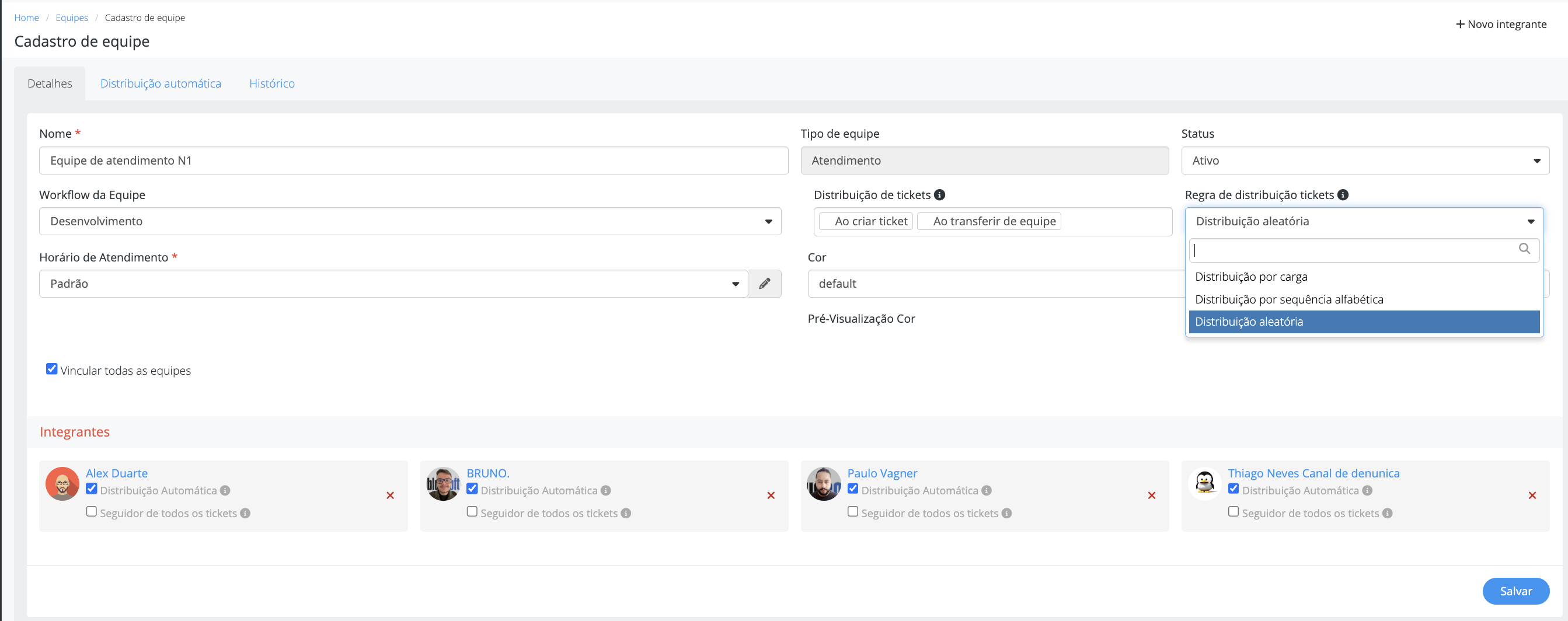Remove Thiago Neves with the red X

click(1532, 496)
